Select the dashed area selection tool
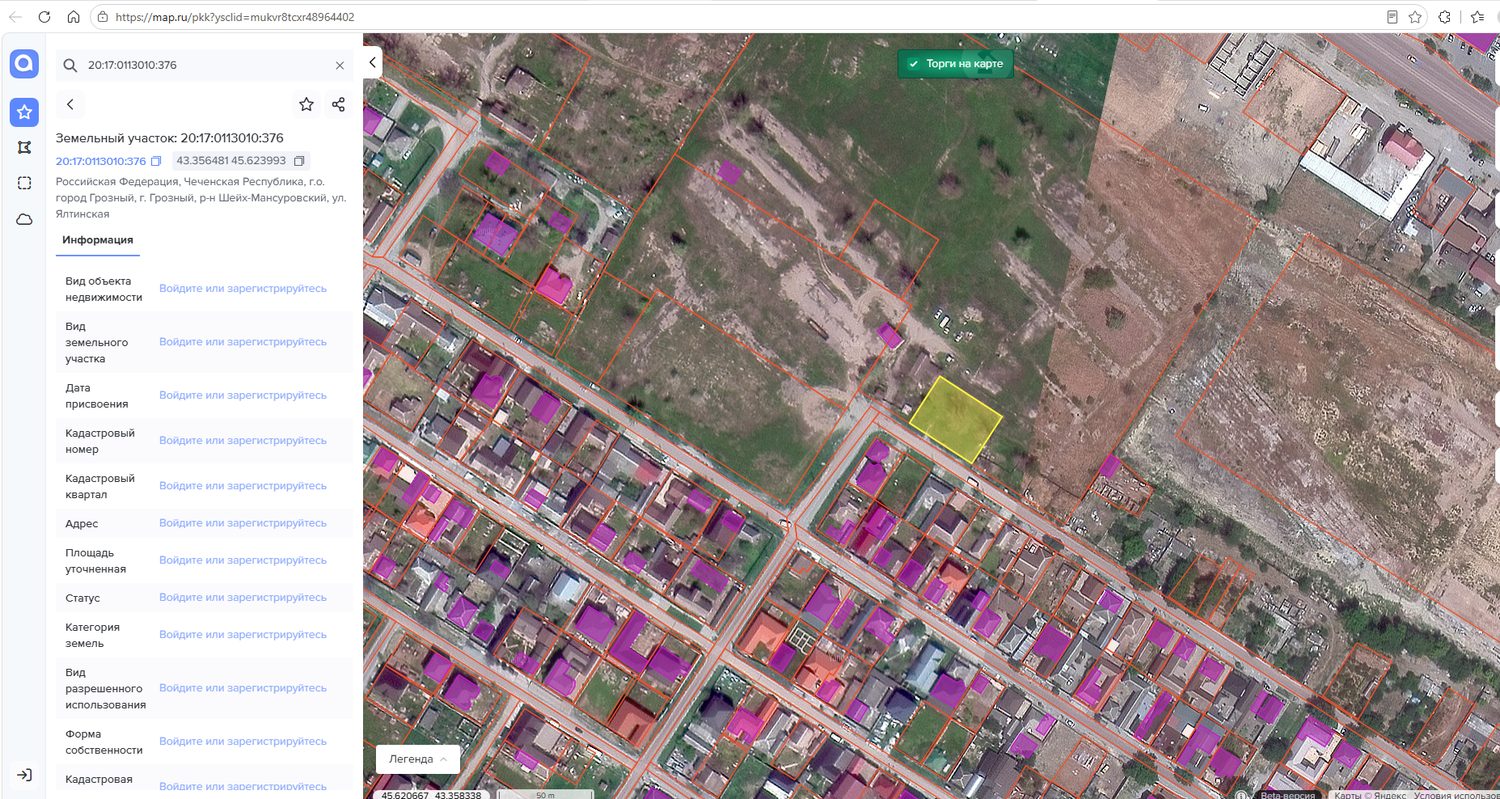 tap(24, 183)
